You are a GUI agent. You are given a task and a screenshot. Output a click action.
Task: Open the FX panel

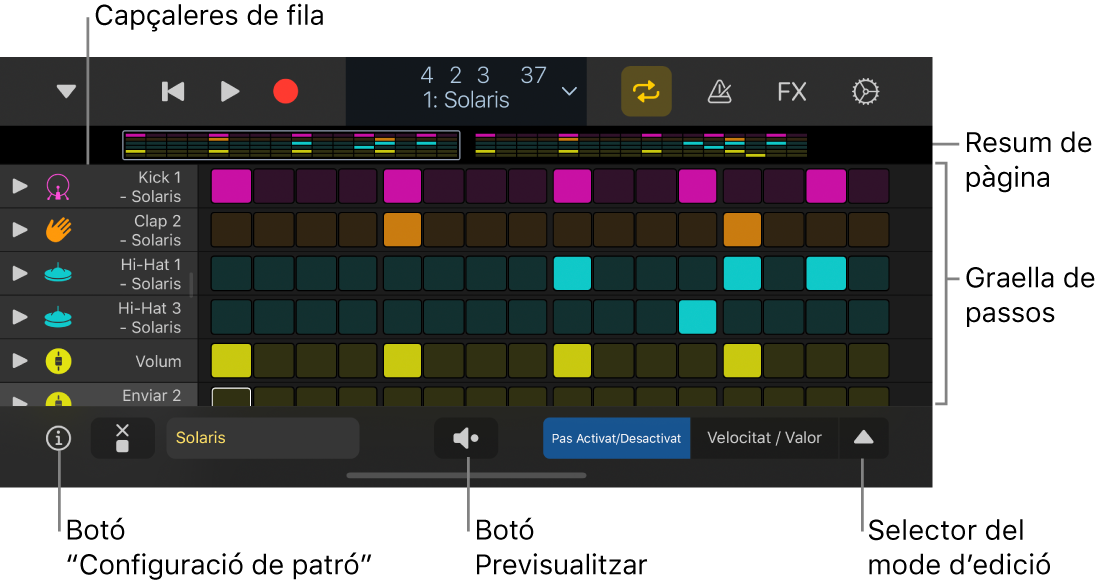[791, 92]
